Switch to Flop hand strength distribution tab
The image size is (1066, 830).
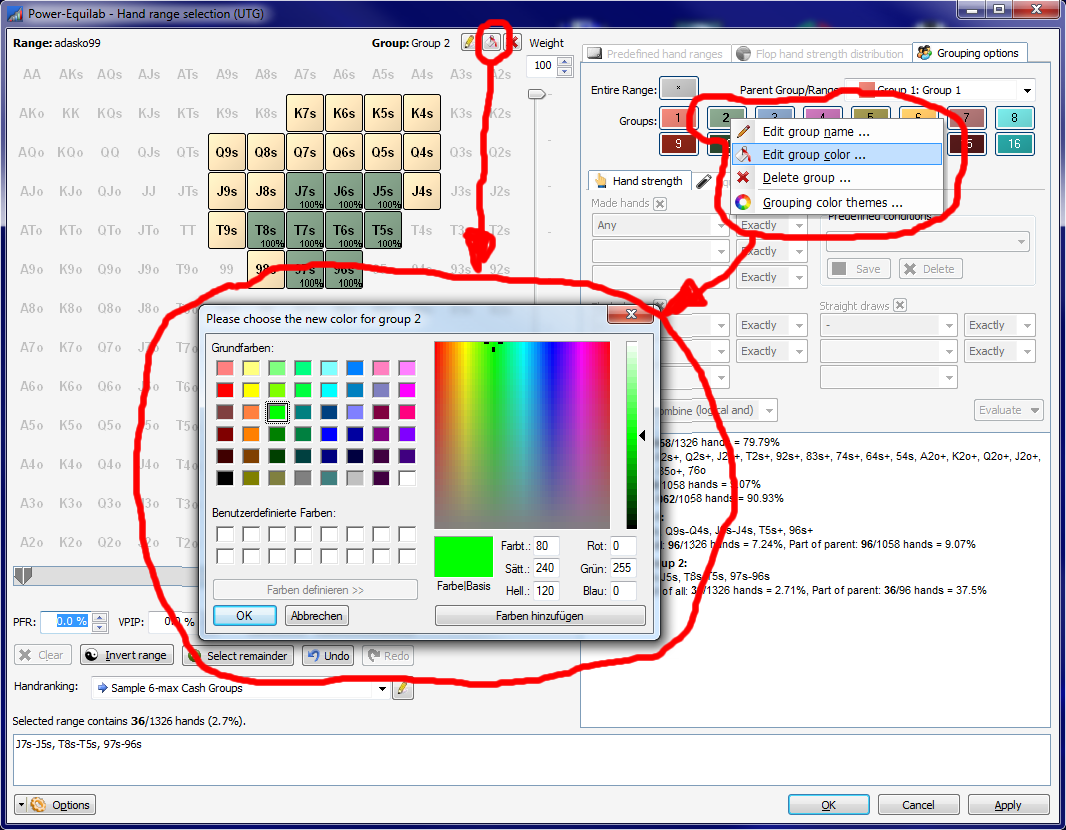point(821,54)
